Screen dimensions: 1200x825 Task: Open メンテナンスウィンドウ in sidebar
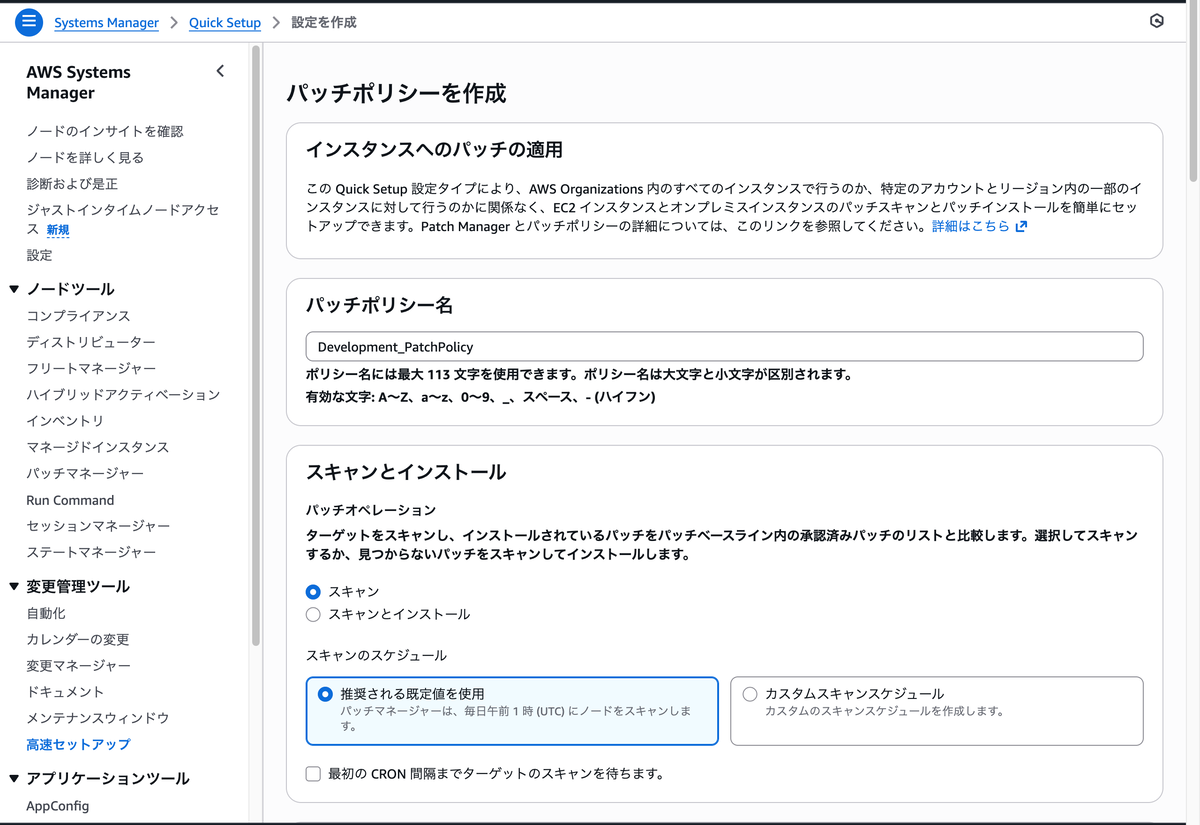(98, 718)
